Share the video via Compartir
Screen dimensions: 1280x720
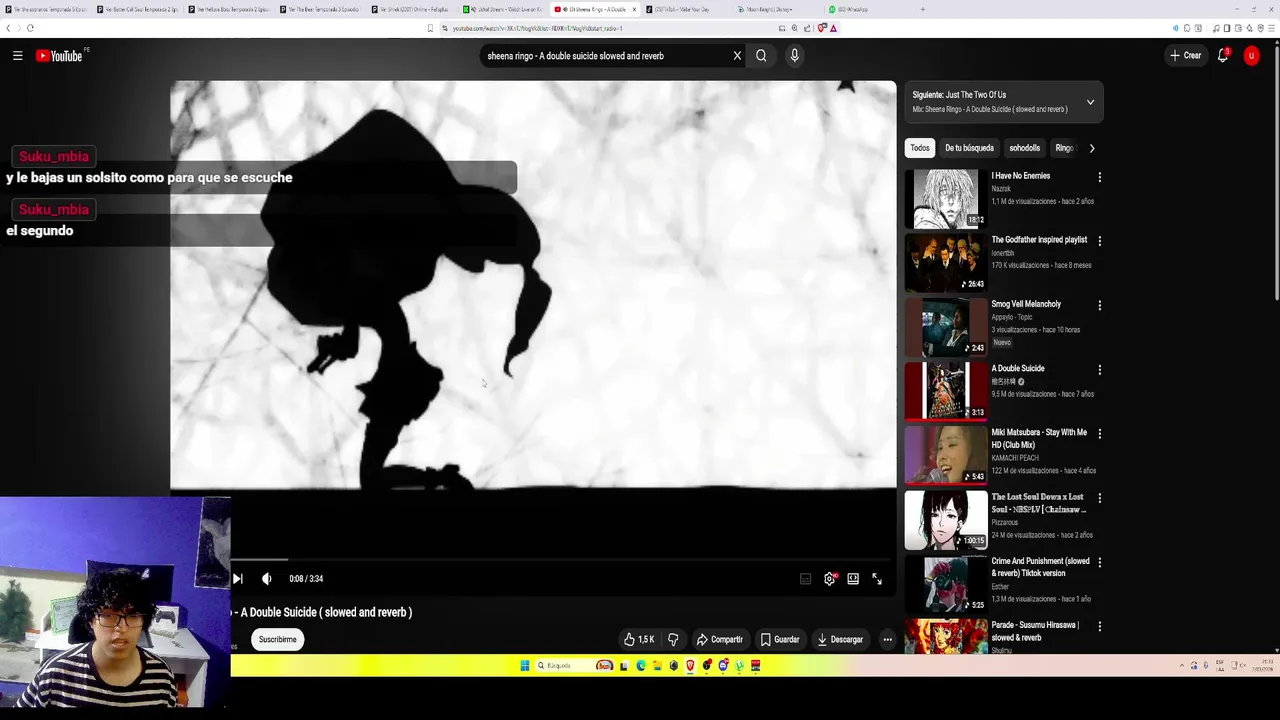pos(720,639)
